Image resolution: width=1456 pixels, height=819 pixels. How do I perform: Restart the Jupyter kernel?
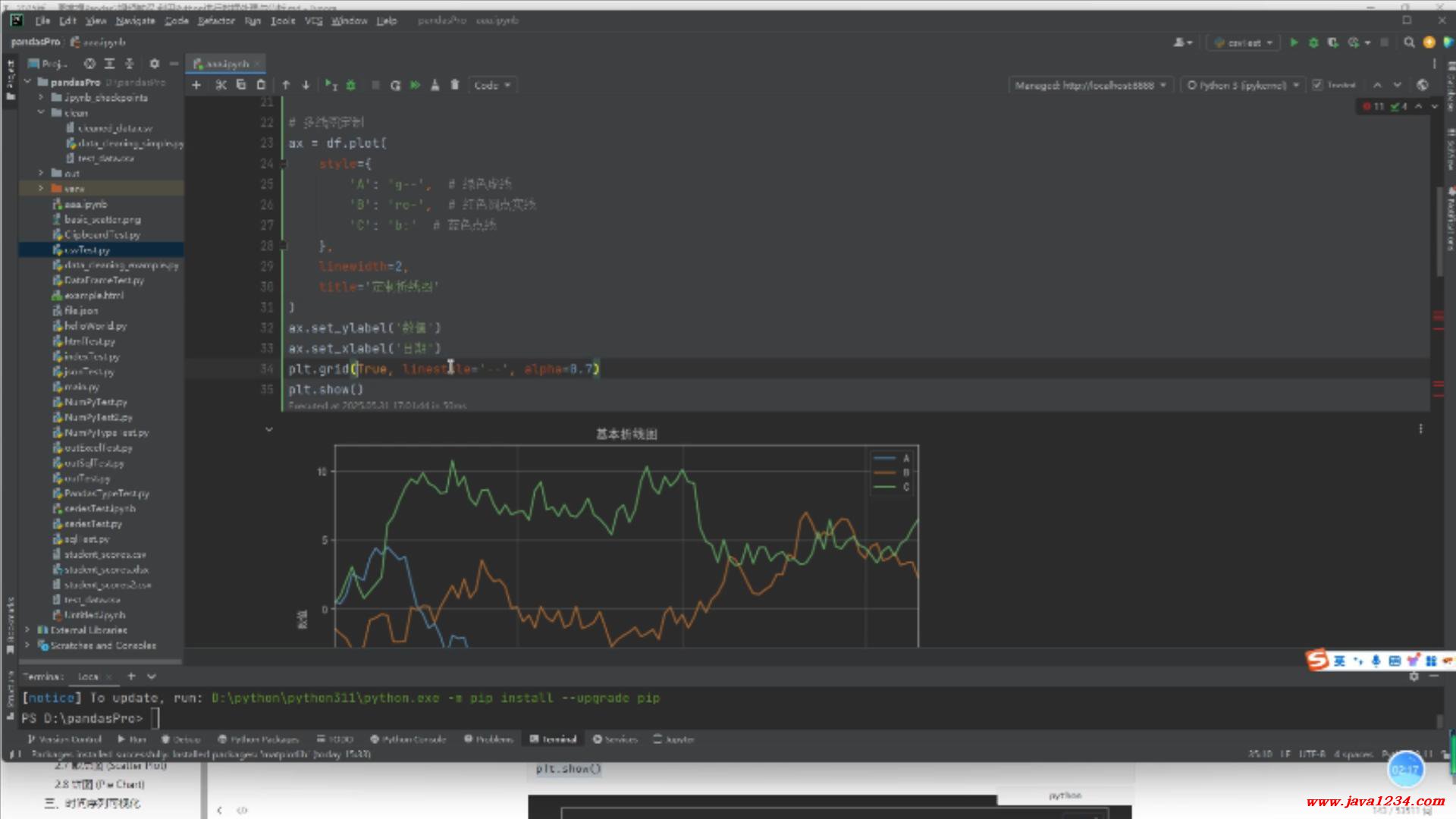point(395,85)
